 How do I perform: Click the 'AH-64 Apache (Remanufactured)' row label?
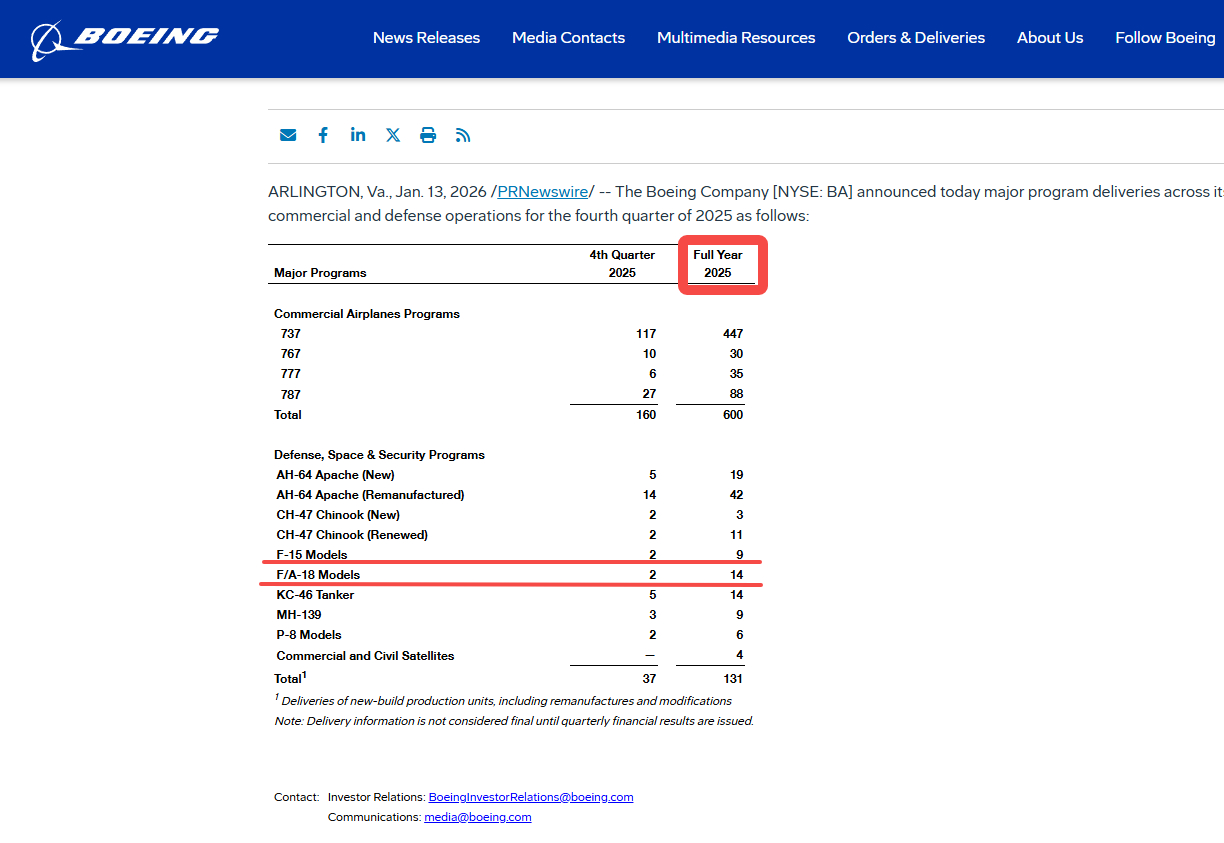tap(370, 495)
